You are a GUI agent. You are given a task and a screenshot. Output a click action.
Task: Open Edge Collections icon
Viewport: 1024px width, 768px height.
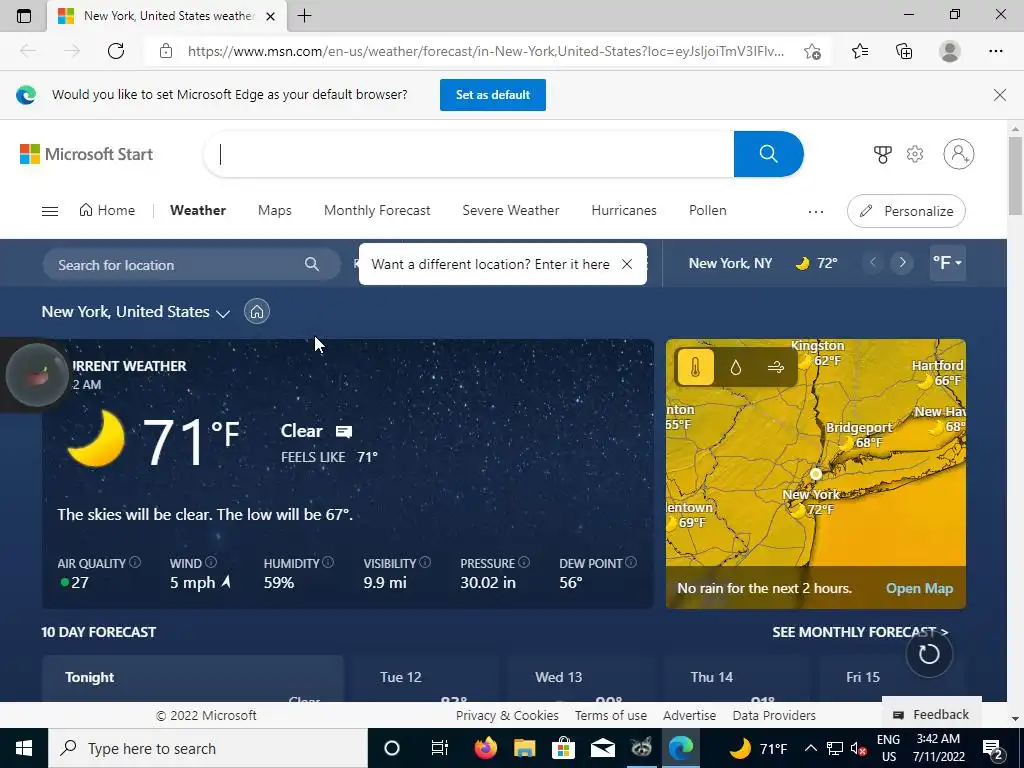pos(904,51)
